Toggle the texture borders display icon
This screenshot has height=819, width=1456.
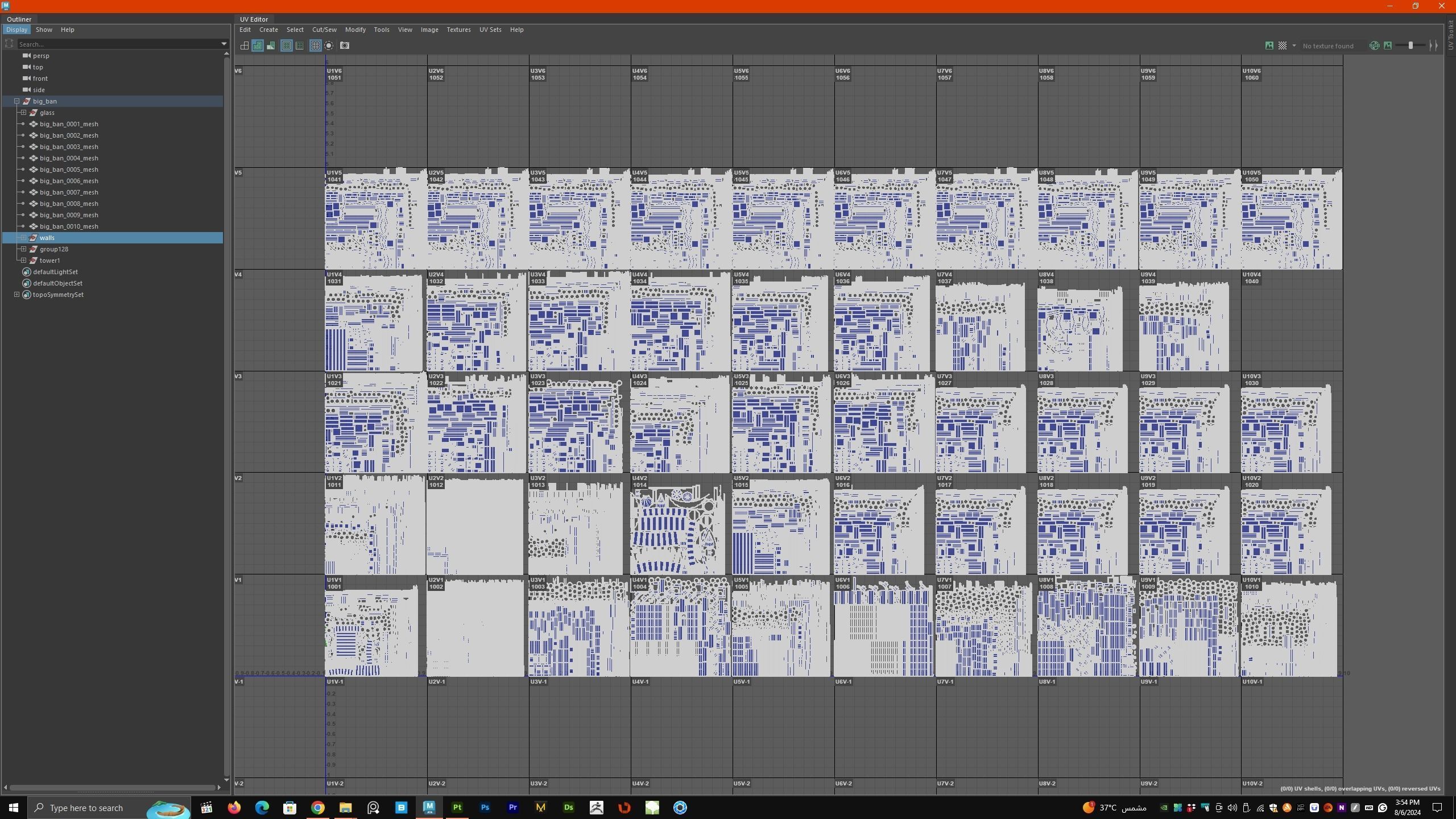click(x=287, y=45)
